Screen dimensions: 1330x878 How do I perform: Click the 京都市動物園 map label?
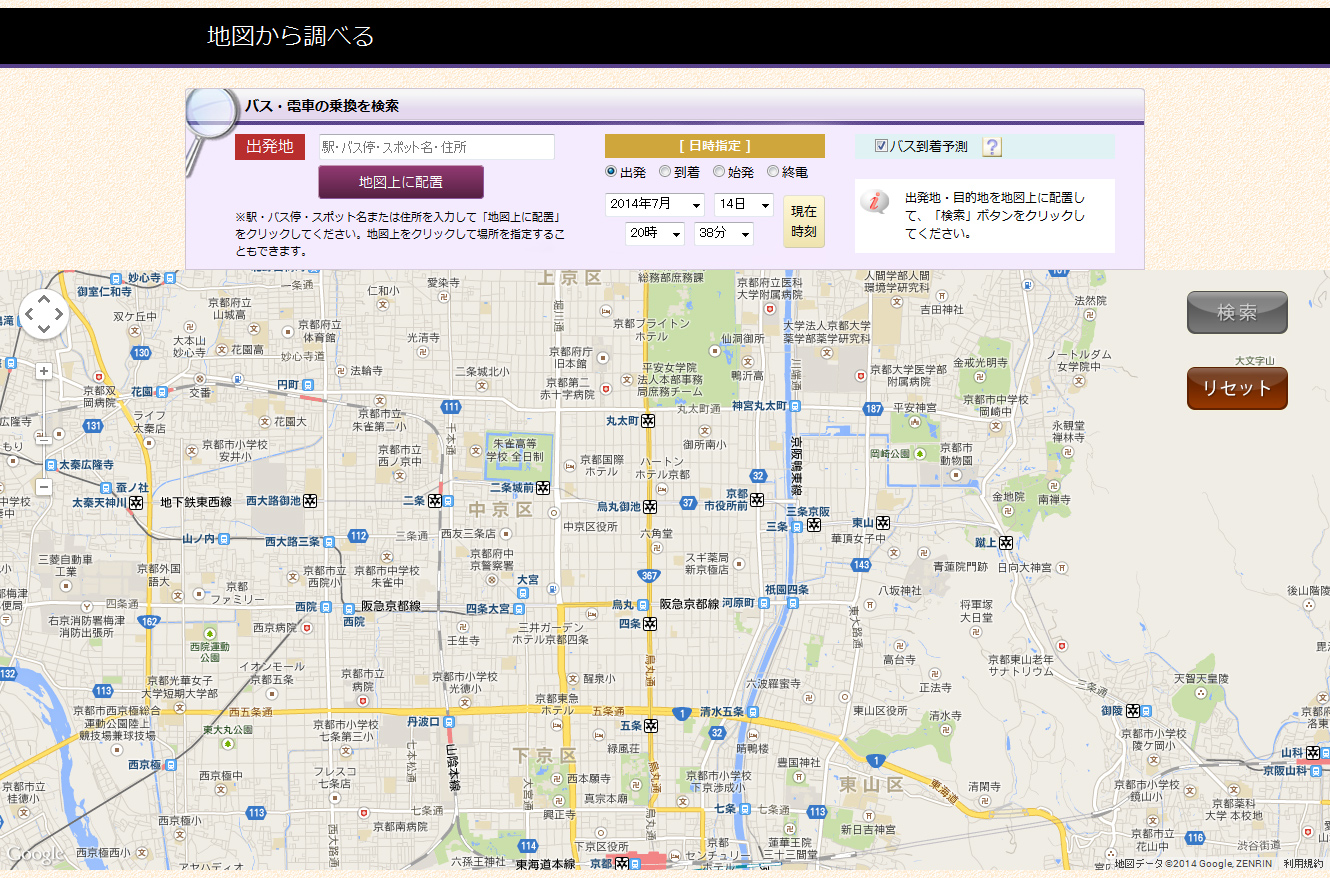pyautogui.click(x=956, y=454)
